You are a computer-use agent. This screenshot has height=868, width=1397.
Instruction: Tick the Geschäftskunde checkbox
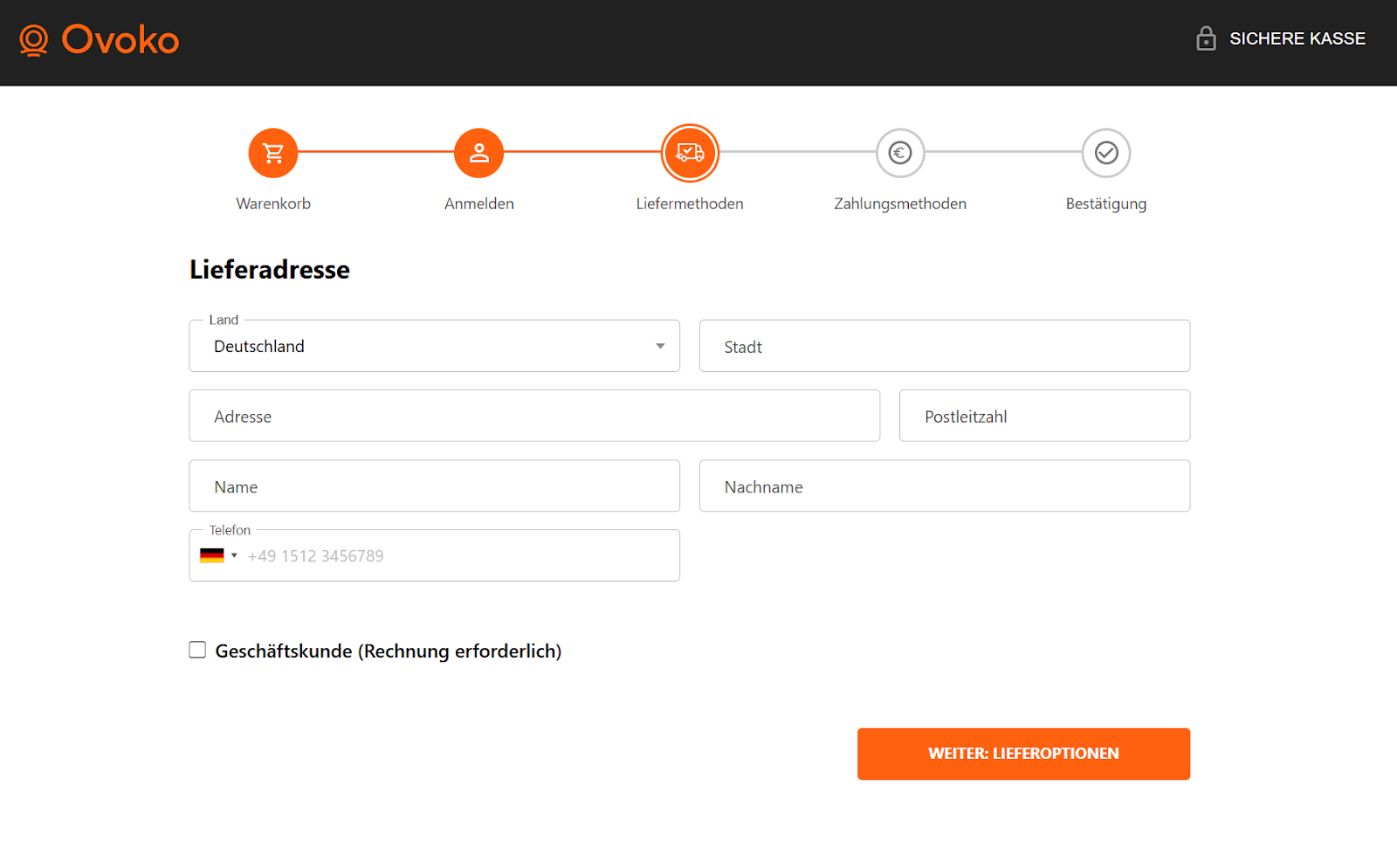[197, 650]
